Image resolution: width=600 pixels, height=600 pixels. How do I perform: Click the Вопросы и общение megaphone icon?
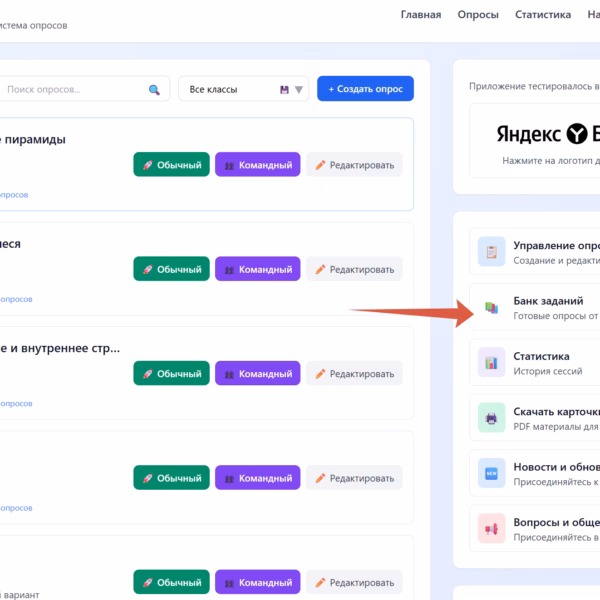pos(492,529)
